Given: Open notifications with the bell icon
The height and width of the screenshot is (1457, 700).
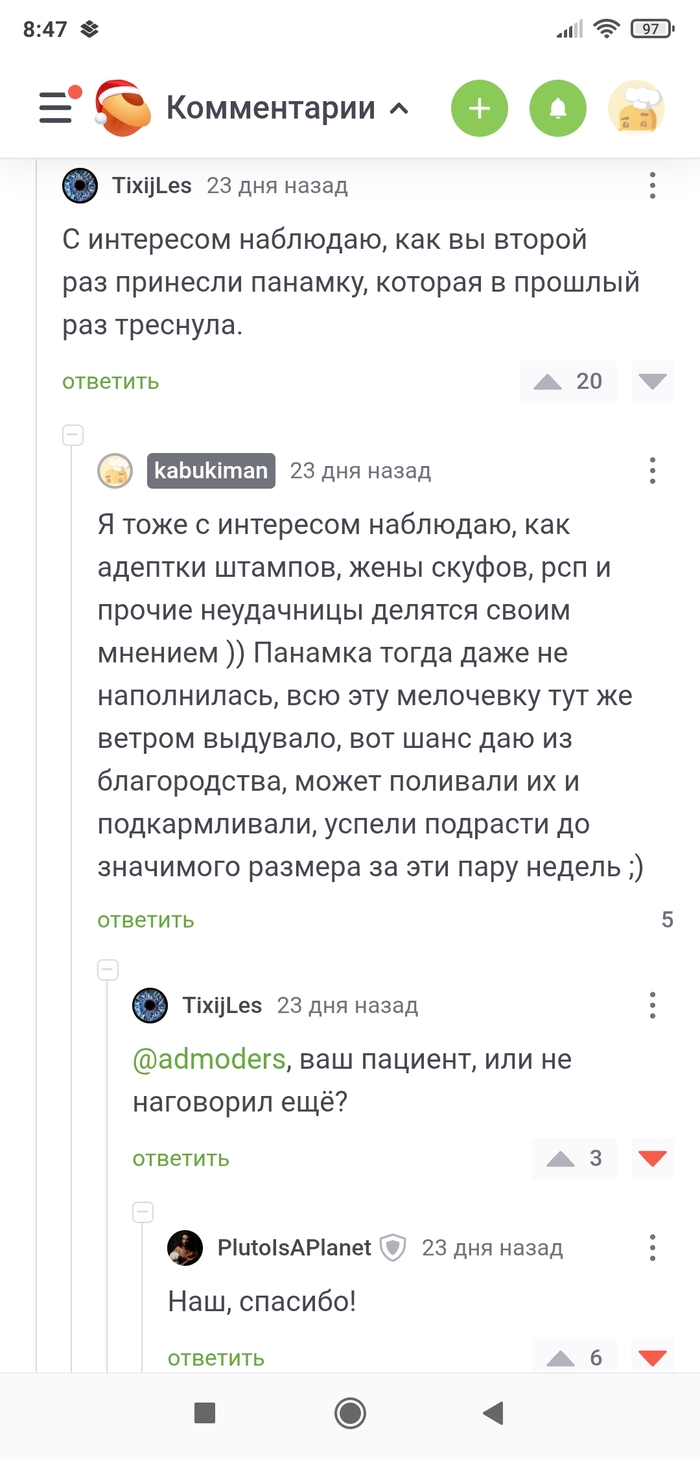Looking at the screenshot, I should tap(558, 108).
